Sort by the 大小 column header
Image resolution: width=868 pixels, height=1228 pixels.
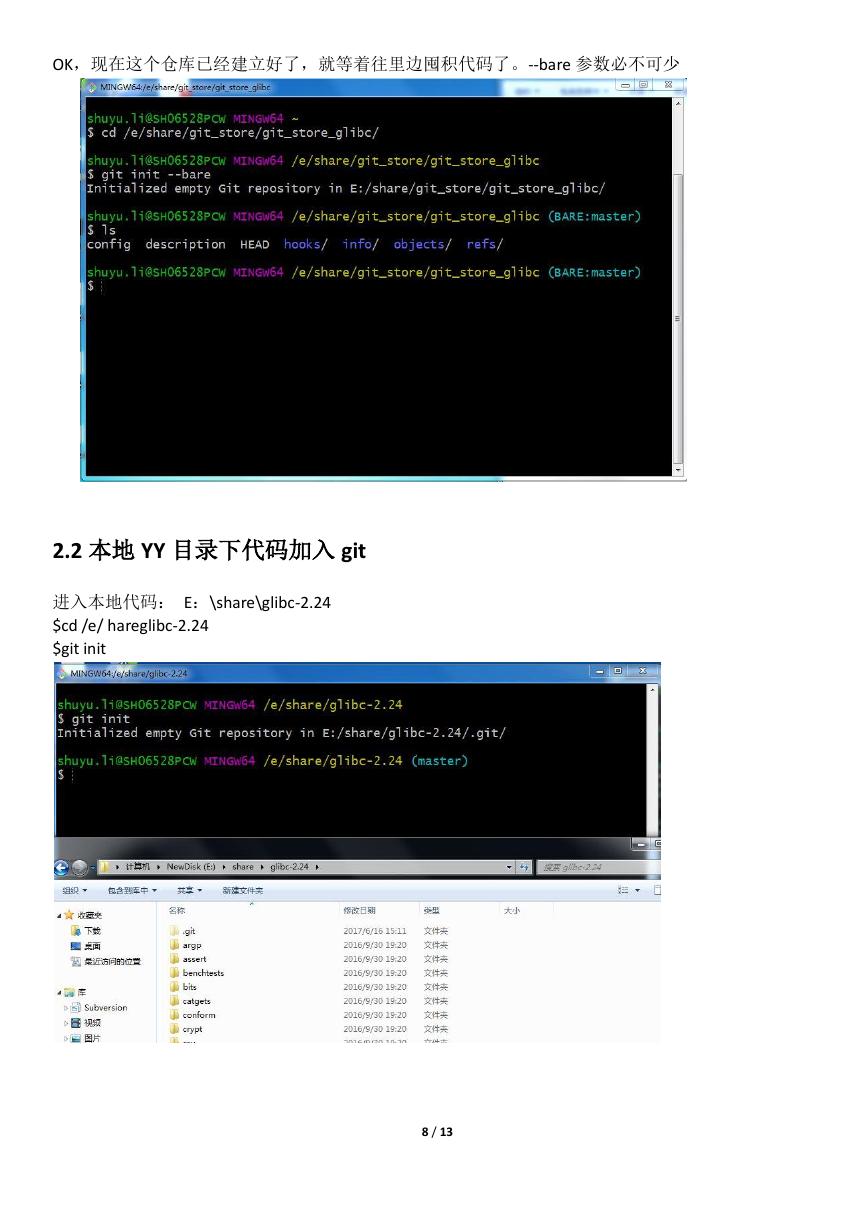510,911
